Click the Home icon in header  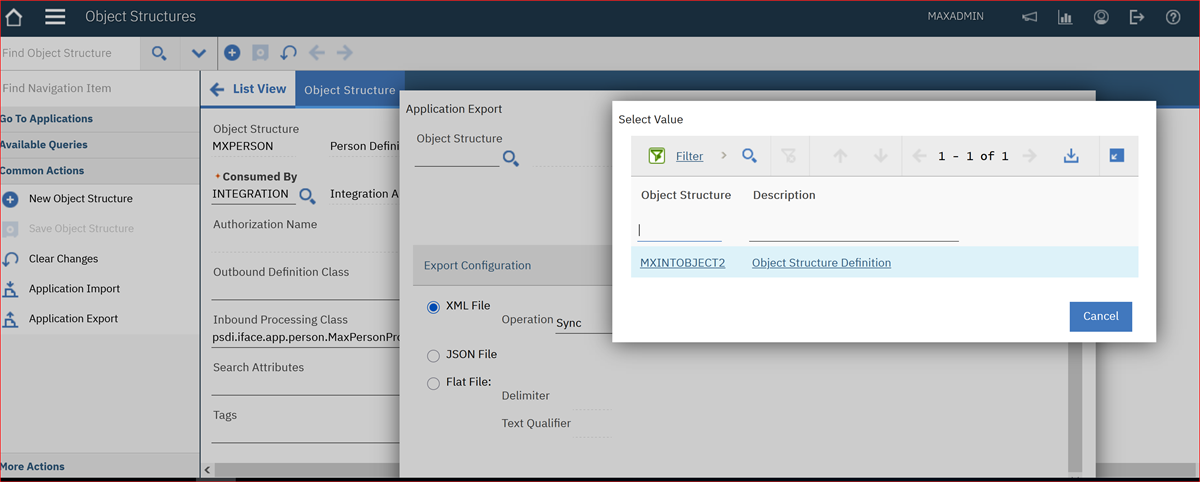coord(14,17)
